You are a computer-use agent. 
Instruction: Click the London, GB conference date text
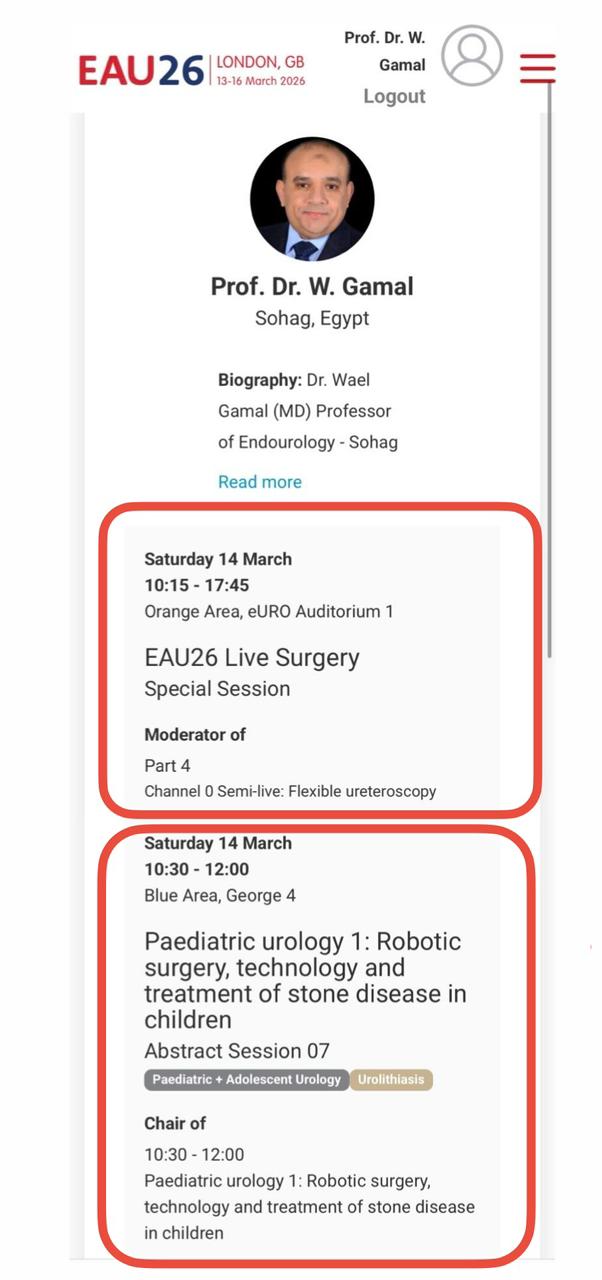260,72
